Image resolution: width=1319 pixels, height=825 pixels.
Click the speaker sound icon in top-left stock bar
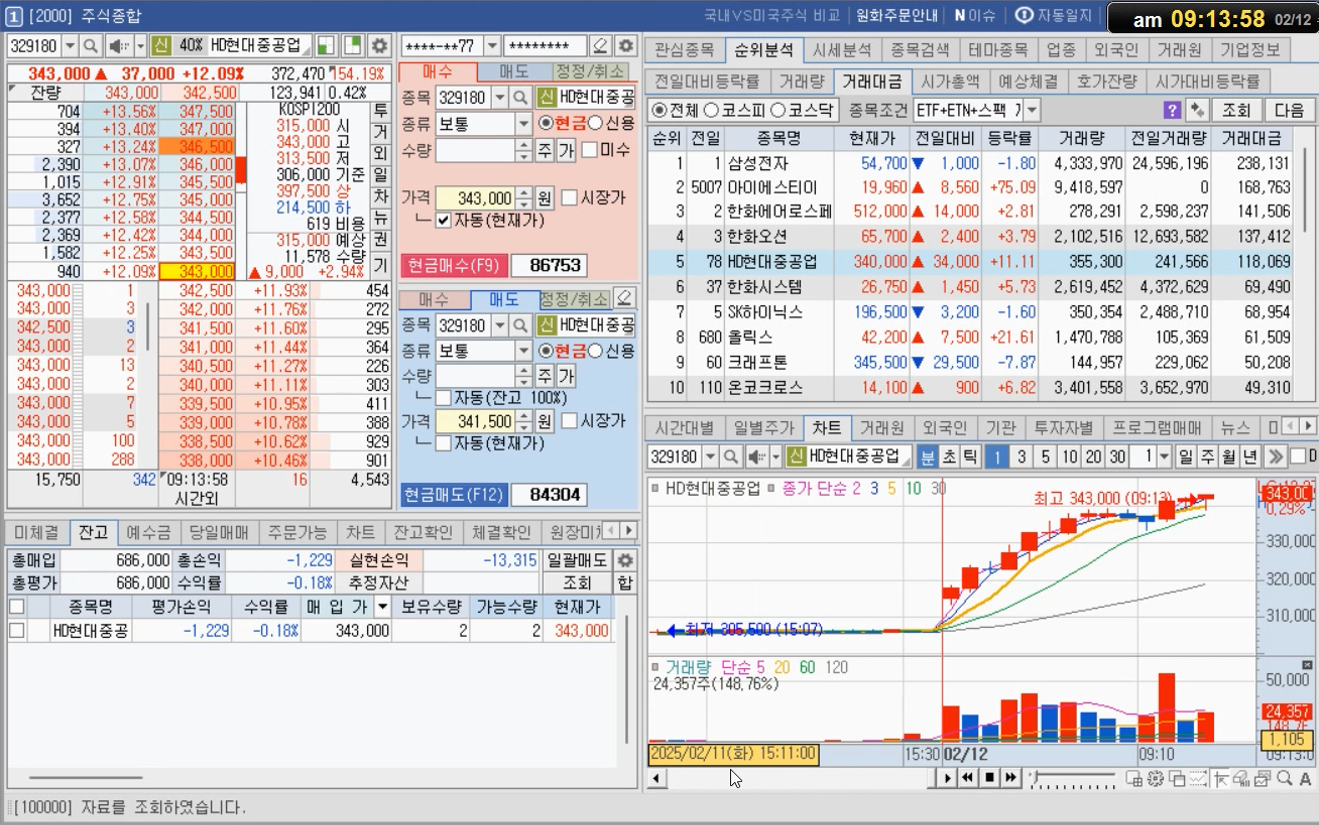click(122, 46)
